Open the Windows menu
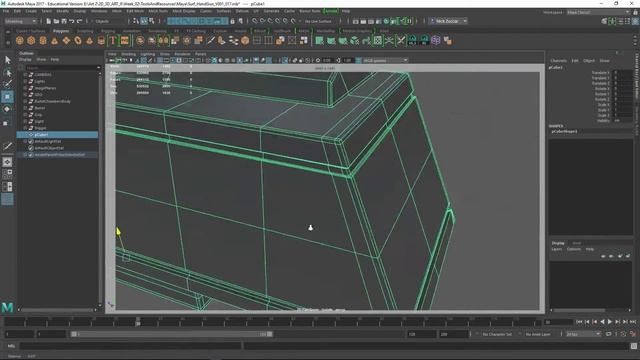Image resolution: width=640 pixels, height=360 pixels. 99,11
